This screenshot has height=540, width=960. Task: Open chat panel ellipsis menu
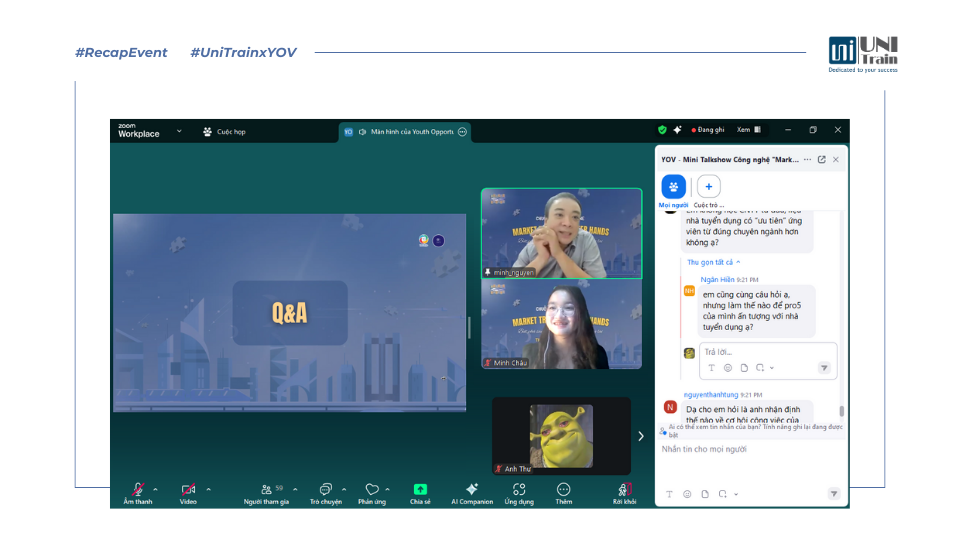[x=808, y=159]
